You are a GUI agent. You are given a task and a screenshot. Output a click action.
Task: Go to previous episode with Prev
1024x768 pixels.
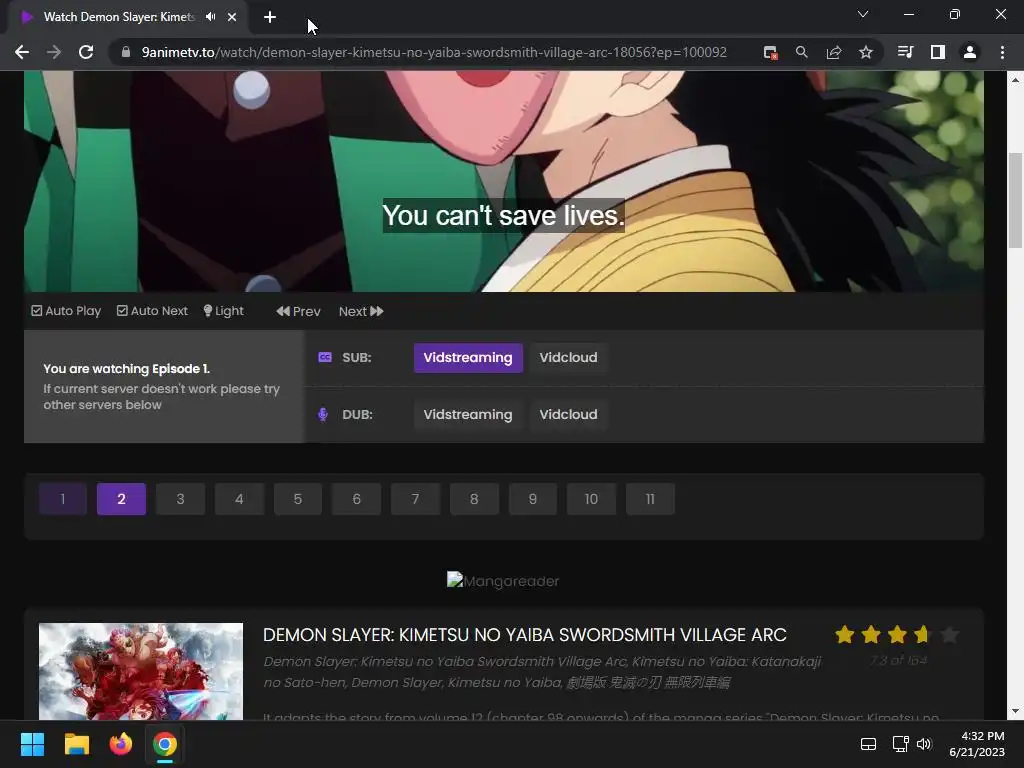tap(298, 312)
